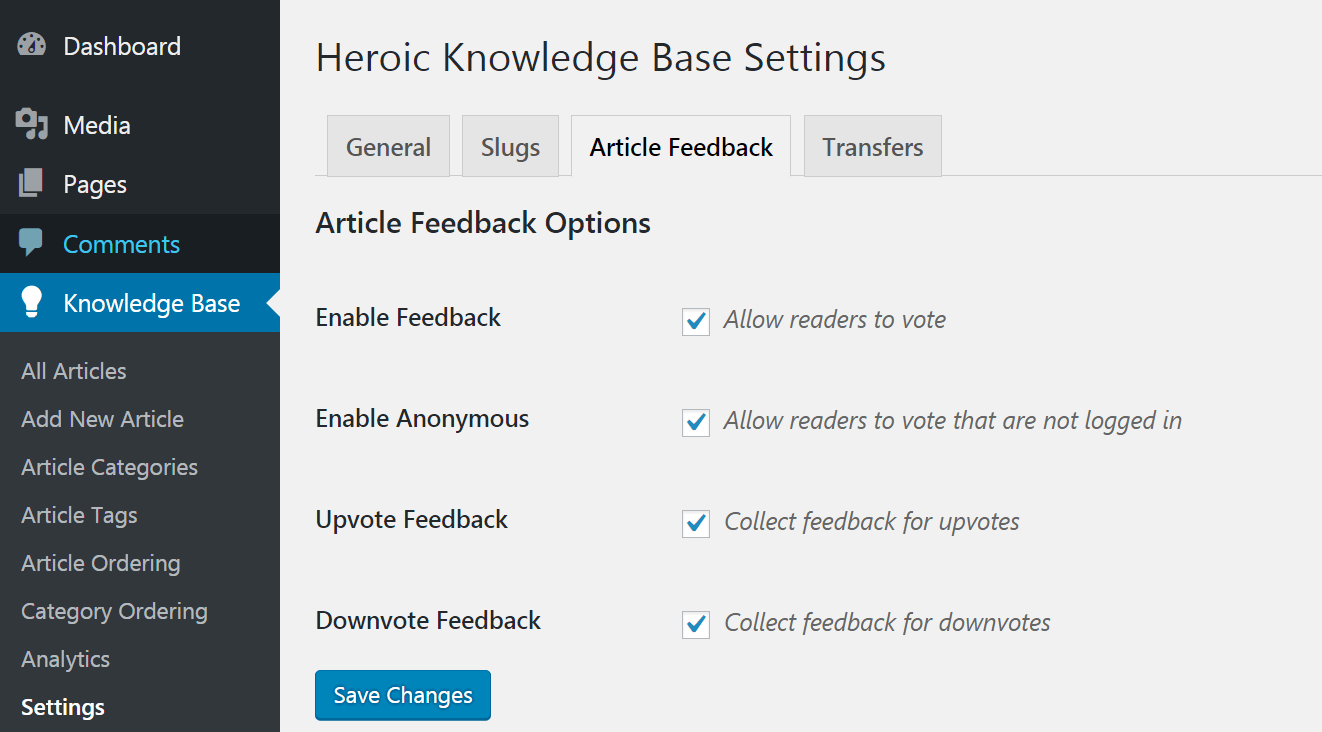The image size is (1322, 732).
Task: Switch to the General tab
Action: tap(388, 147)
